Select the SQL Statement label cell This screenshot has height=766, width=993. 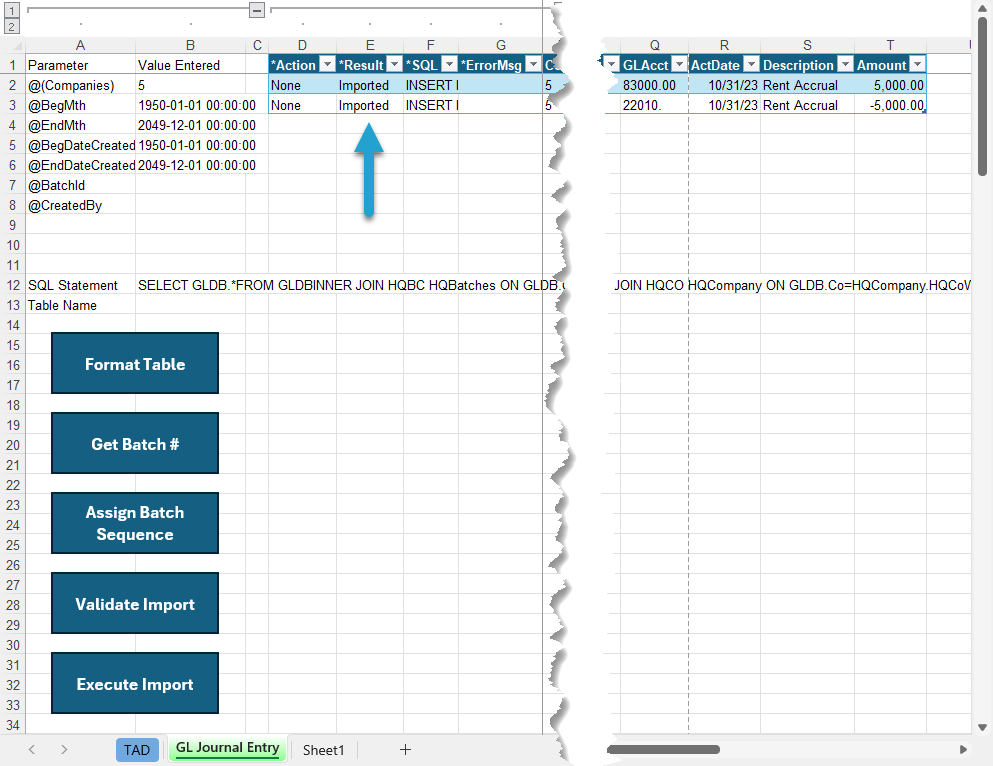80,285
